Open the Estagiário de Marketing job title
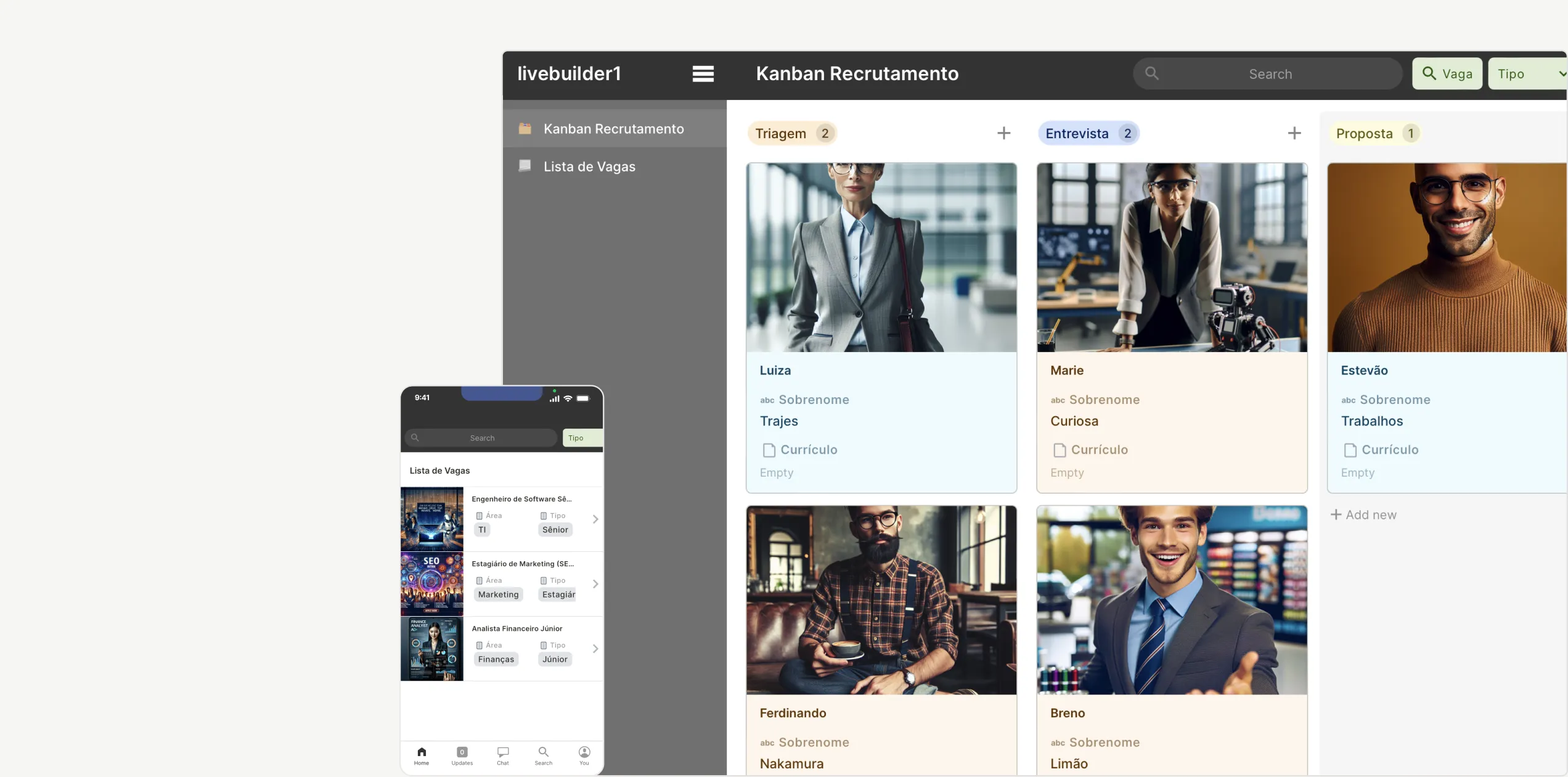The height and width of the screenshot is (777, 1568). tap(522, 564)
